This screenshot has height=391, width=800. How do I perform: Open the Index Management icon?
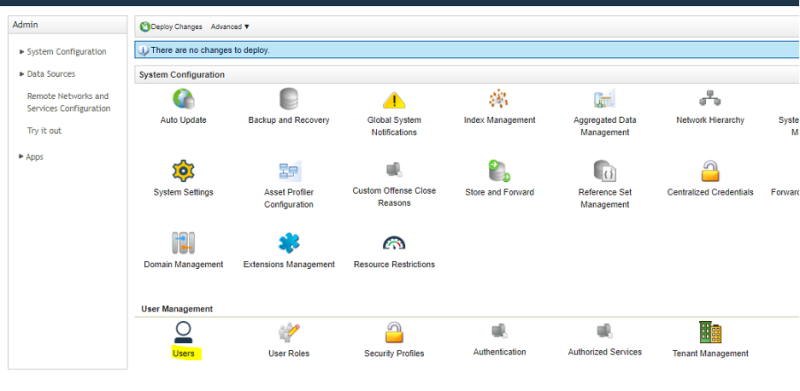pyautogui.click(x=499, y=99)
